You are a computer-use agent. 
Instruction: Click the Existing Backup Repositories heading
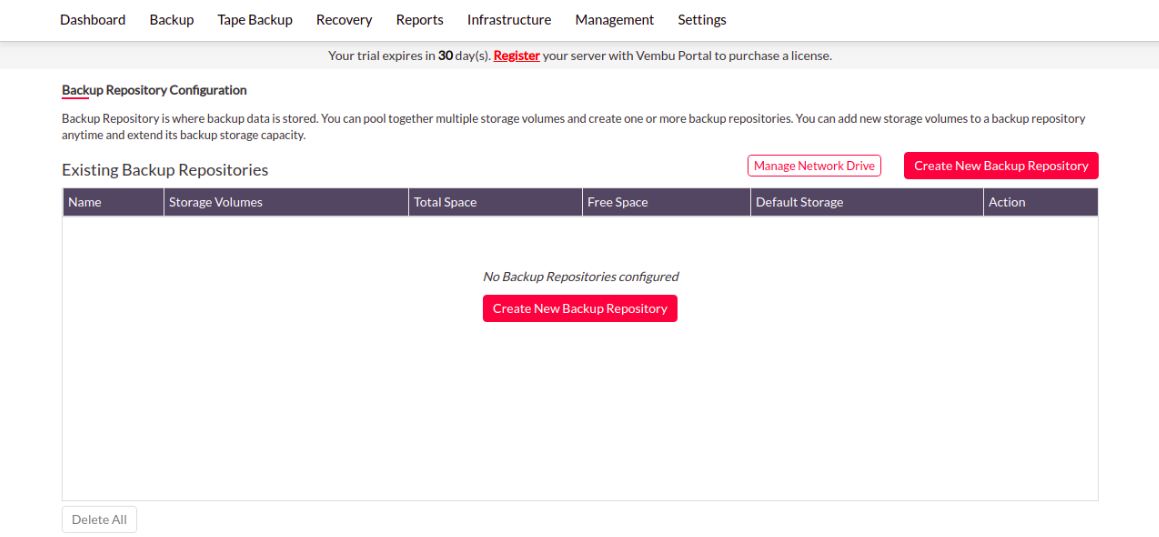(165, 171)
